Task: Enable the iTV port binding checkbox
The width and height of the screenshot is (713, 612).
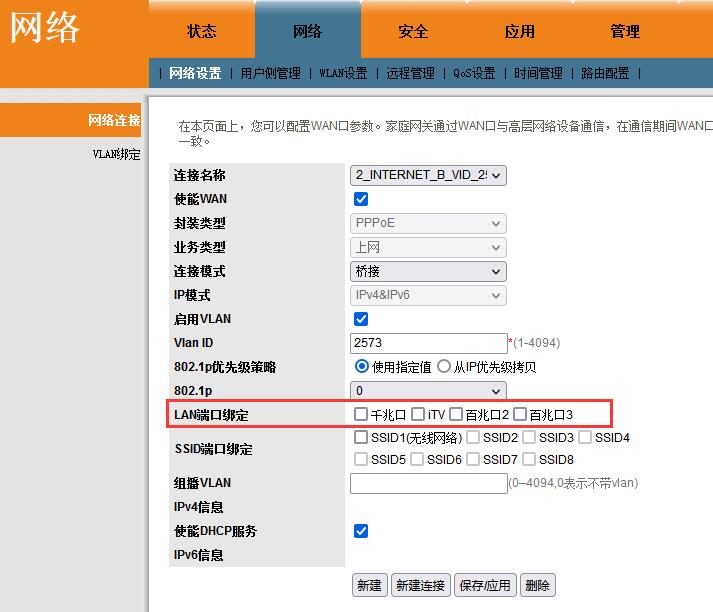Action: 417,414
